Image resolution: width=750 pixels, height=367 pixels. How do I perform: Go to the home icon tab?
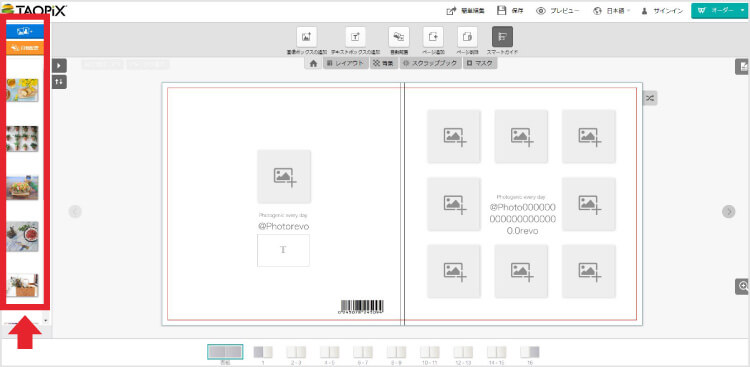[313, 63]
